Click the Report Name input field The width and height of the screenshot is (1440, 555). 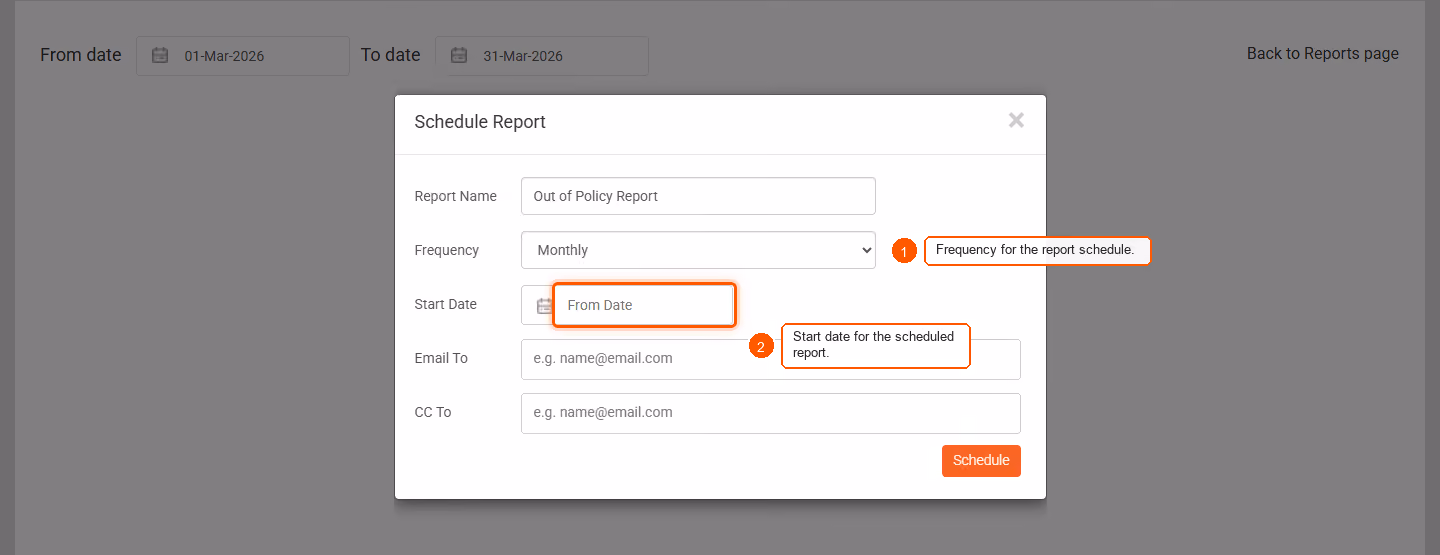pyautogui.click(x=698, y=196)
